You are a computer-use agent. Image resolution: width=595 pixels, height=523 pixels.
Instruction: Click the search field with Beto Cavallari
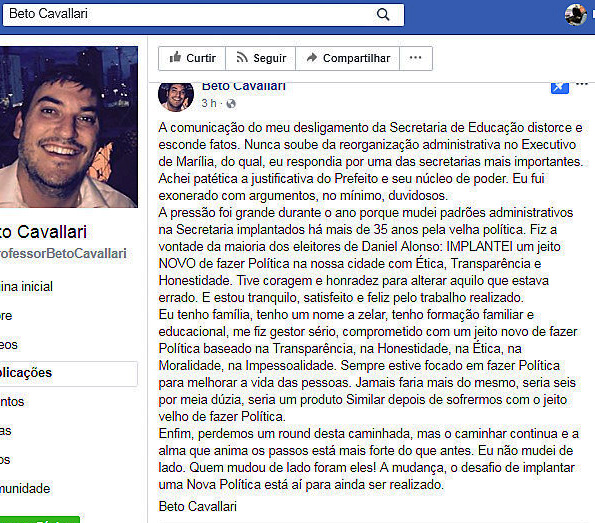point(203,15)
